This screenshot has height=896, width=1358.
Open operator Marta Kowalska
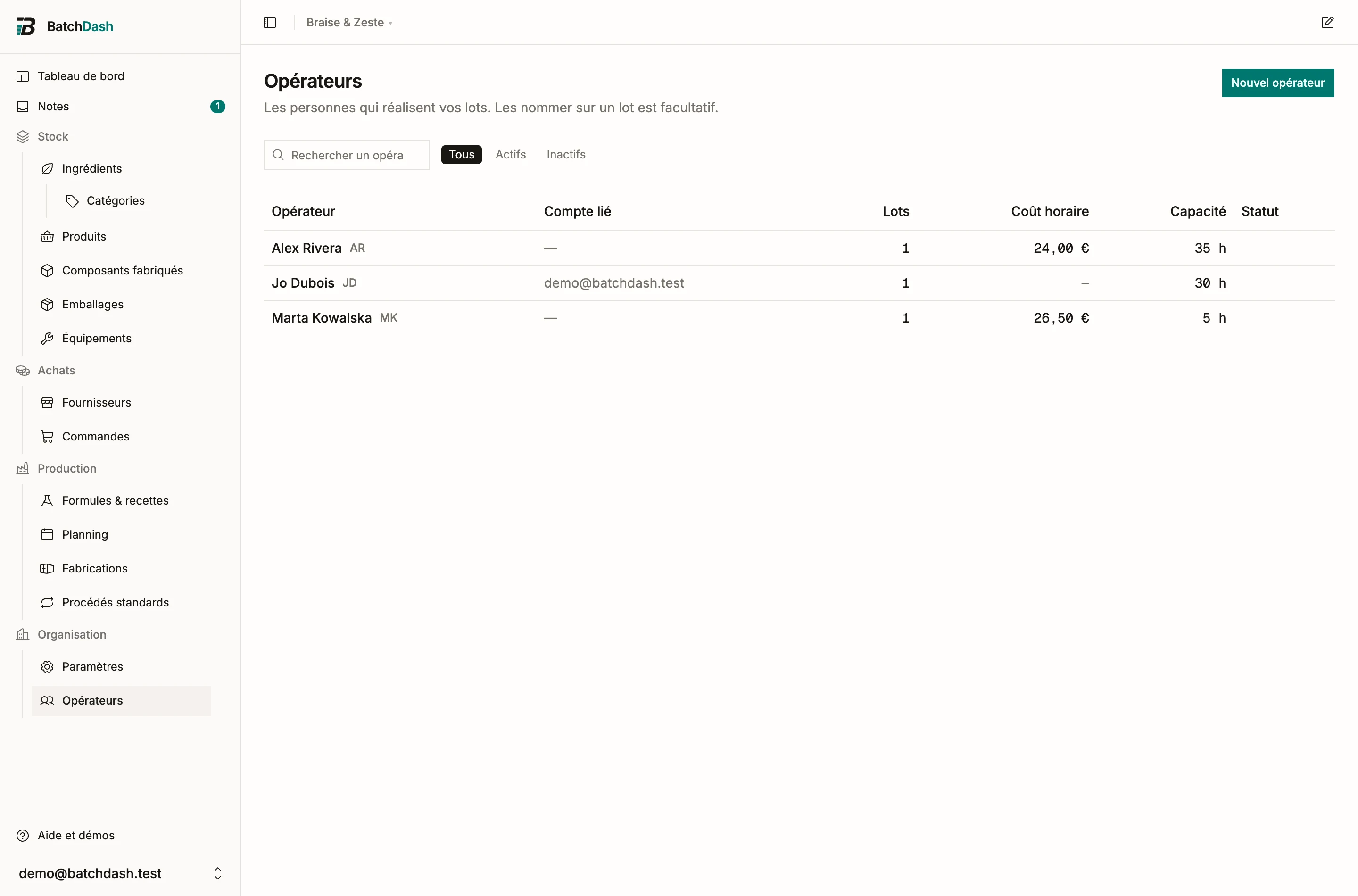(321, 318)
